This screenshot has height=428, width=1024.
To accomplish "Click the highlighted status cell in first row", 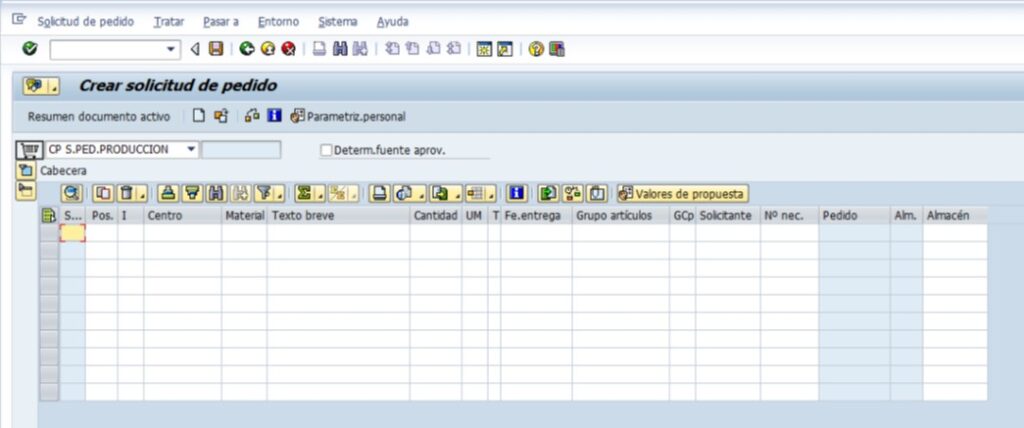I will (x=72, y=233).
